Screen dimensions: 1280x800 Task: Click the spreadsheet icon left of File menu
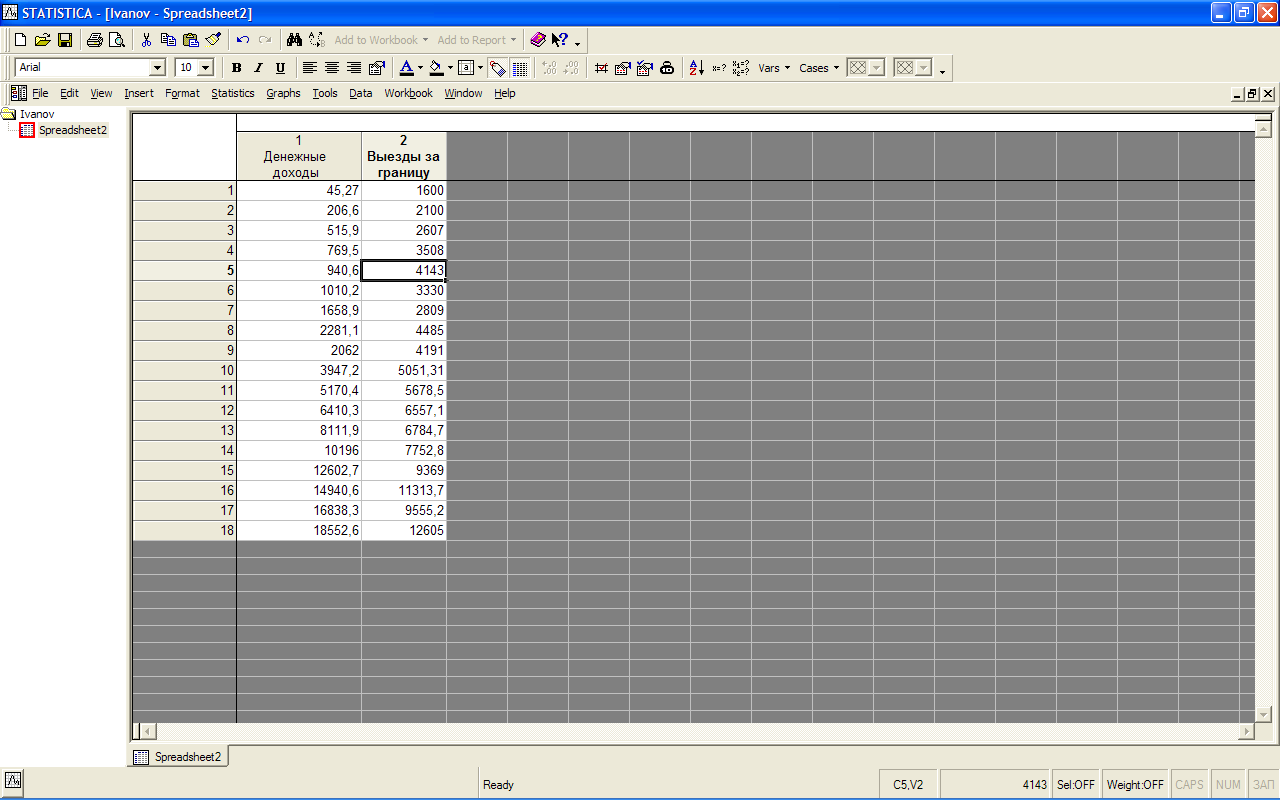click(18, 93)
